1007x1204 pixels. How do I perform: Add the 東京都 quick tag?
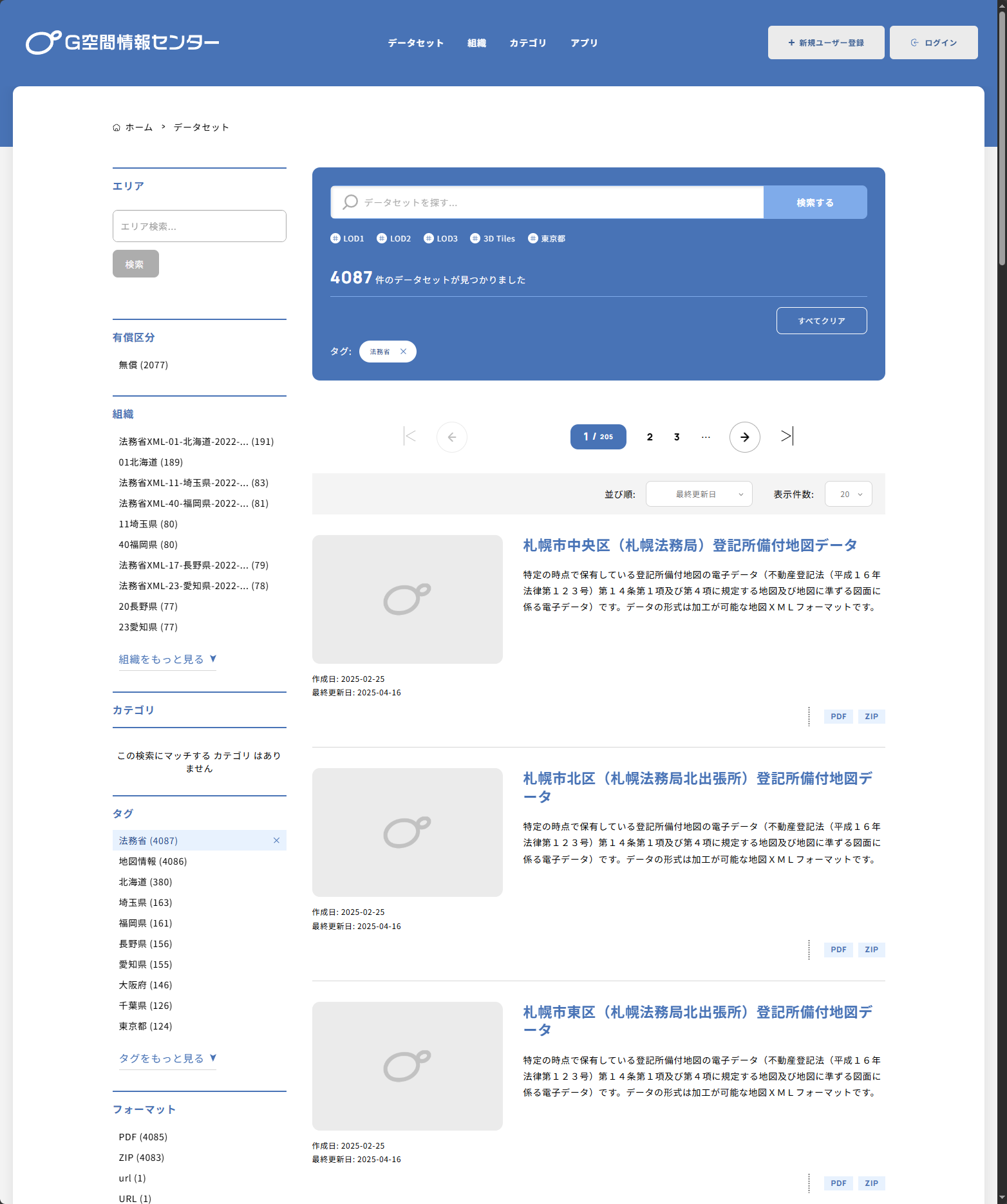click(x=547, y=238)
